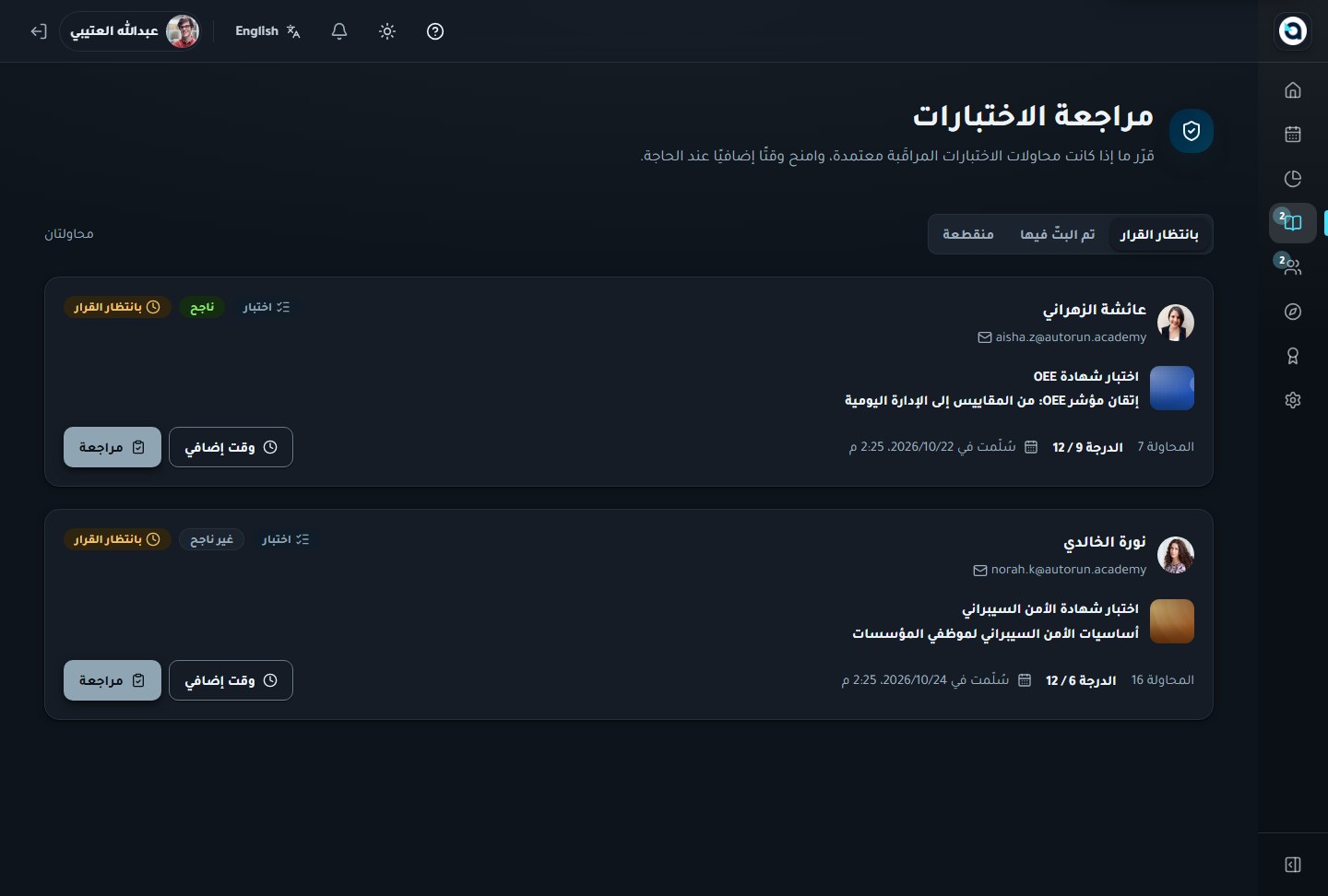Click the app logo at top right
Screen dimensions: 1328x896
(x=1293, y=30)
